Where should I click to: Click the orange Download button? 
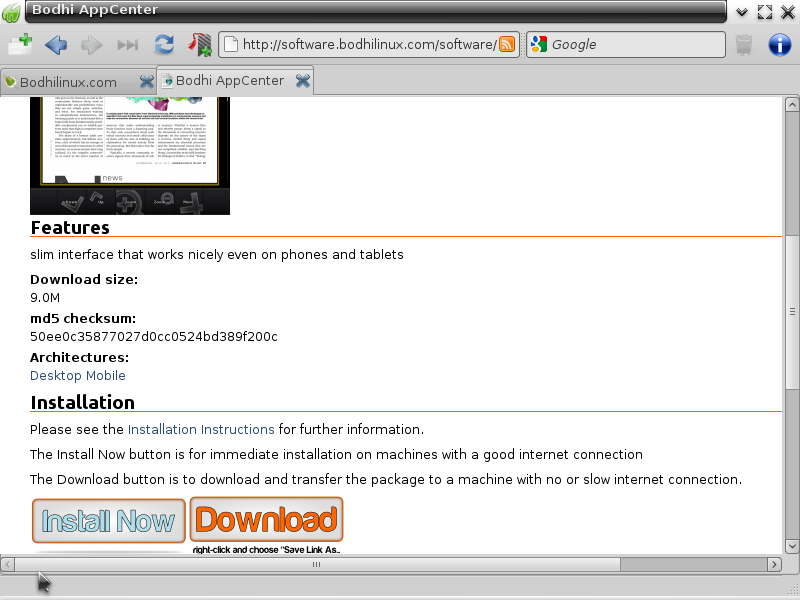(266, 519)
